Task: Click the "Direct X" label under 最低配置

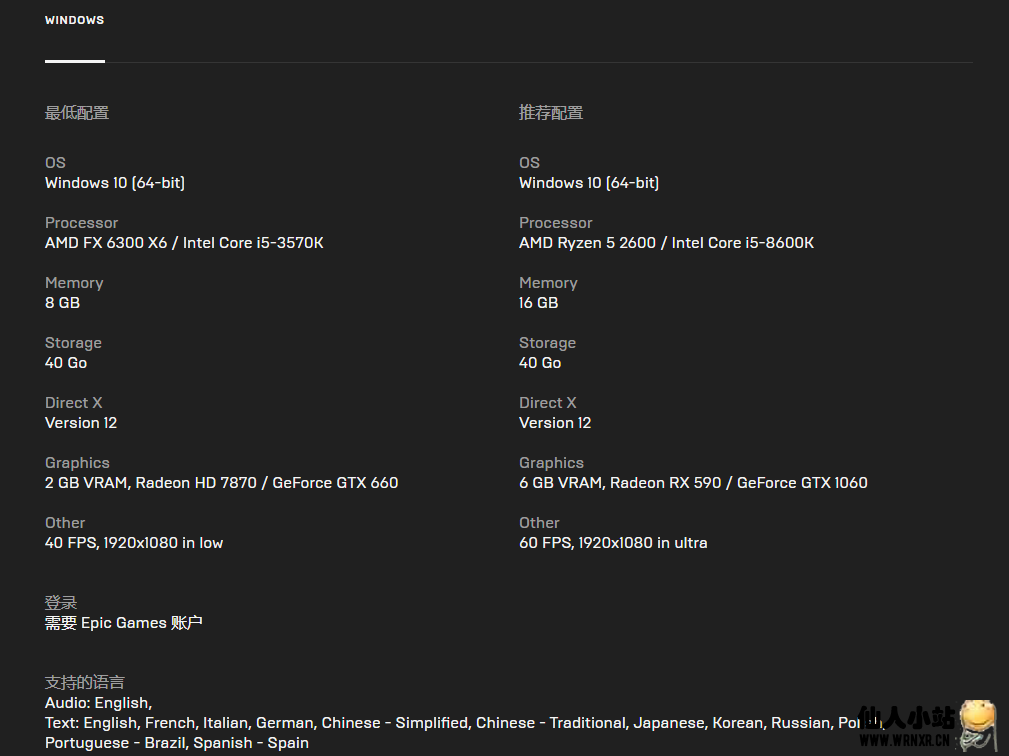Action: (73, 403)
